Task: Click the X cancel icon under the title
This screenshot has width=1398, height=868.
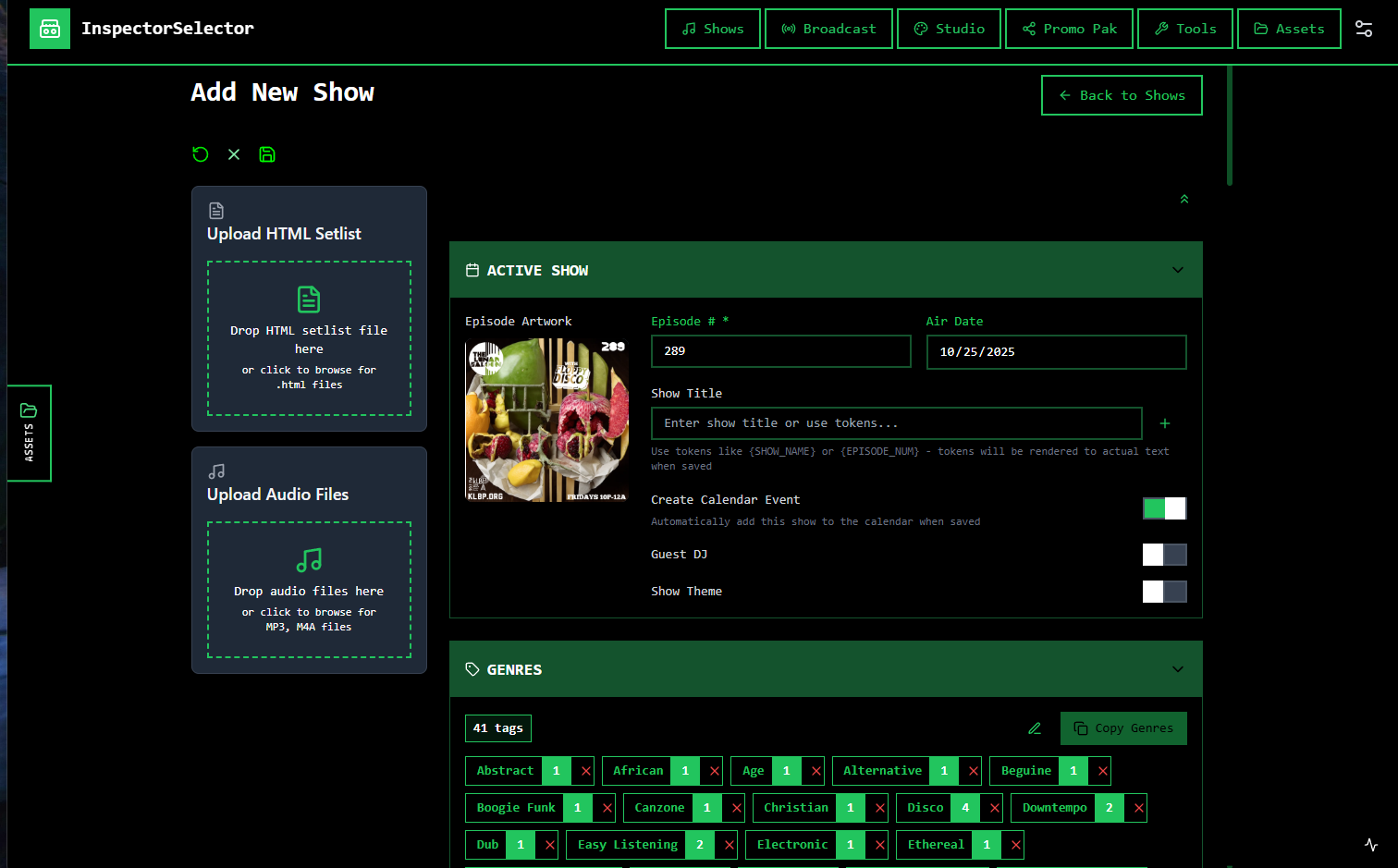Action: coord(234,154)
